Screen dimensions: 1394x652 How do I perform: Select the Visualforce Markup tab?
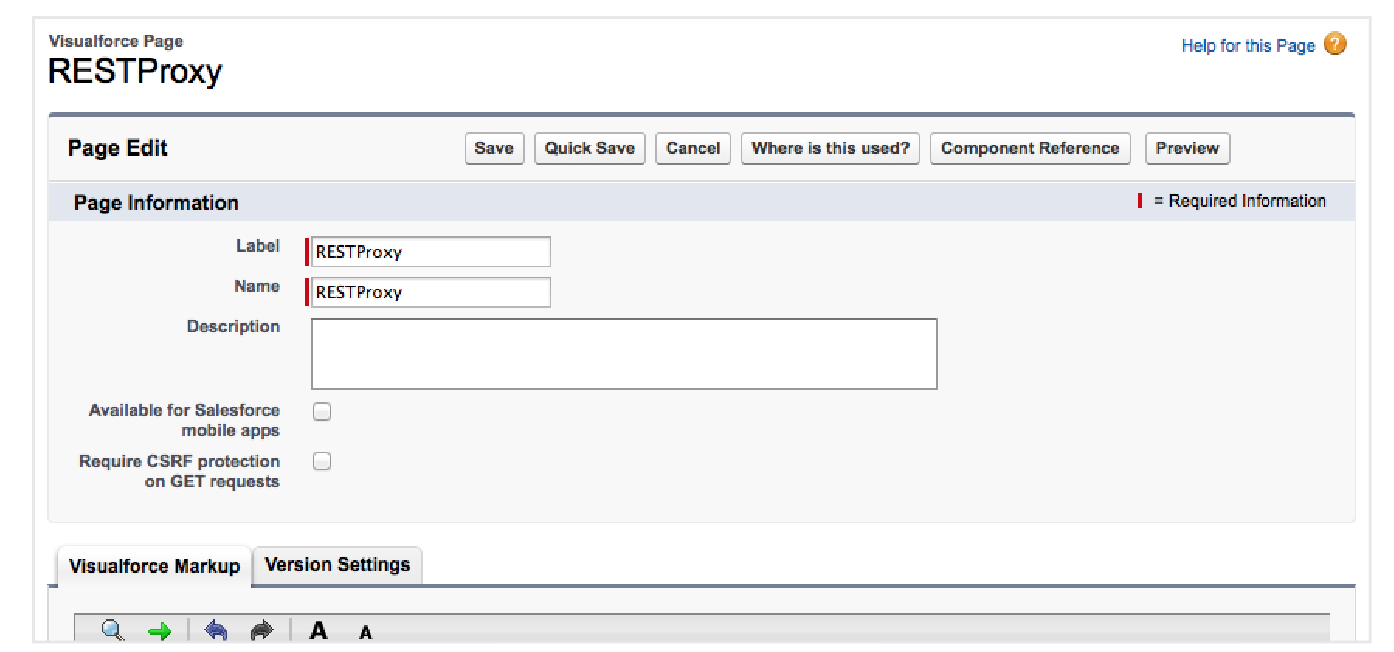tap(154, 566)
